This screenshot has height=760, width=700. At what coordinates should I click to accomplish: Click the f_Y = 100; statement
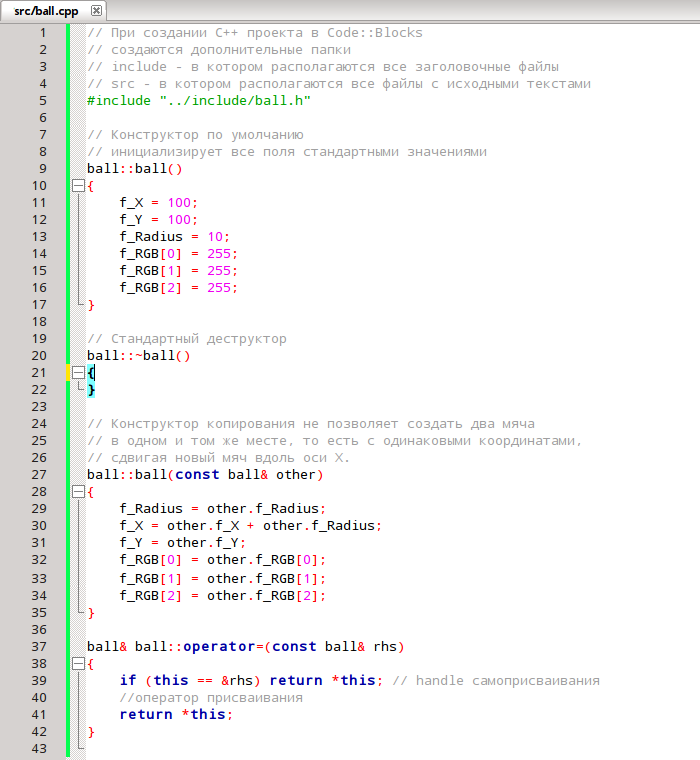(x=159, y=220)
